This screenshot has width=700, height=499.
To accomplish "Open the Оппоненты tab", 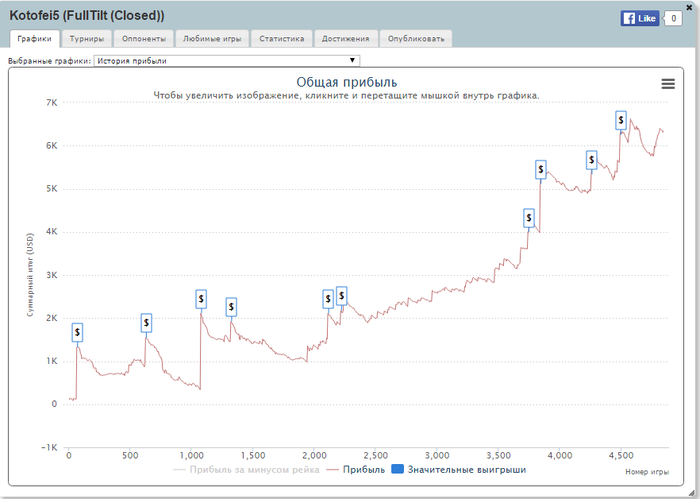I will click(x=144, y=39).
